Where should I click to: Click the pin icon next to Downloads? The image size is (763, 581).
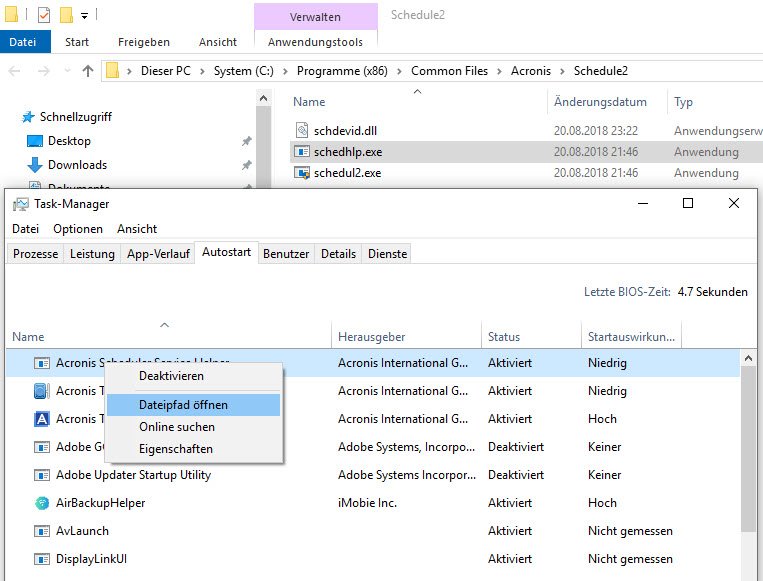247,165
